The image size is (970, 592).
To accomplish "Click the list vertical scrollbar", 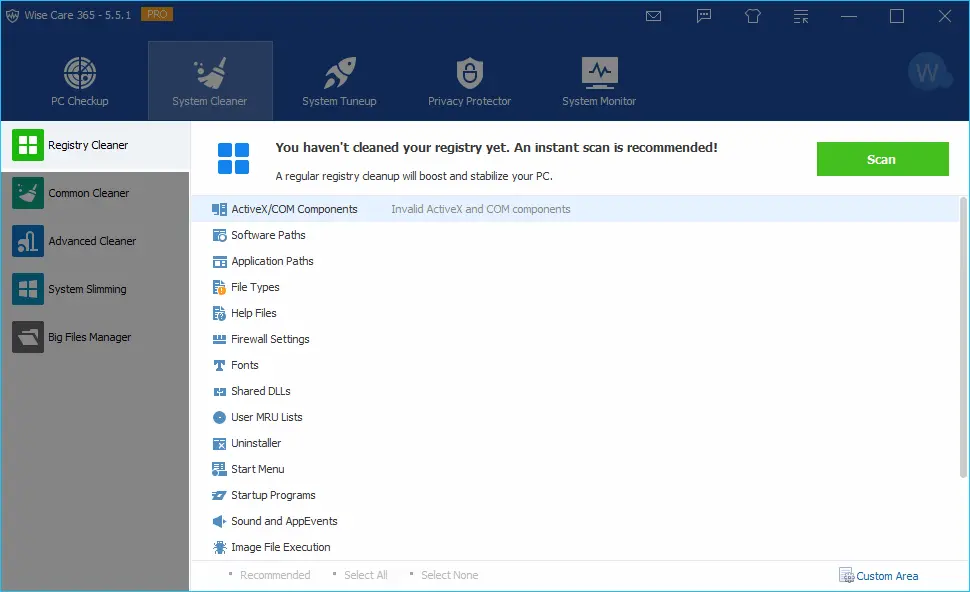I will (963, 337).
